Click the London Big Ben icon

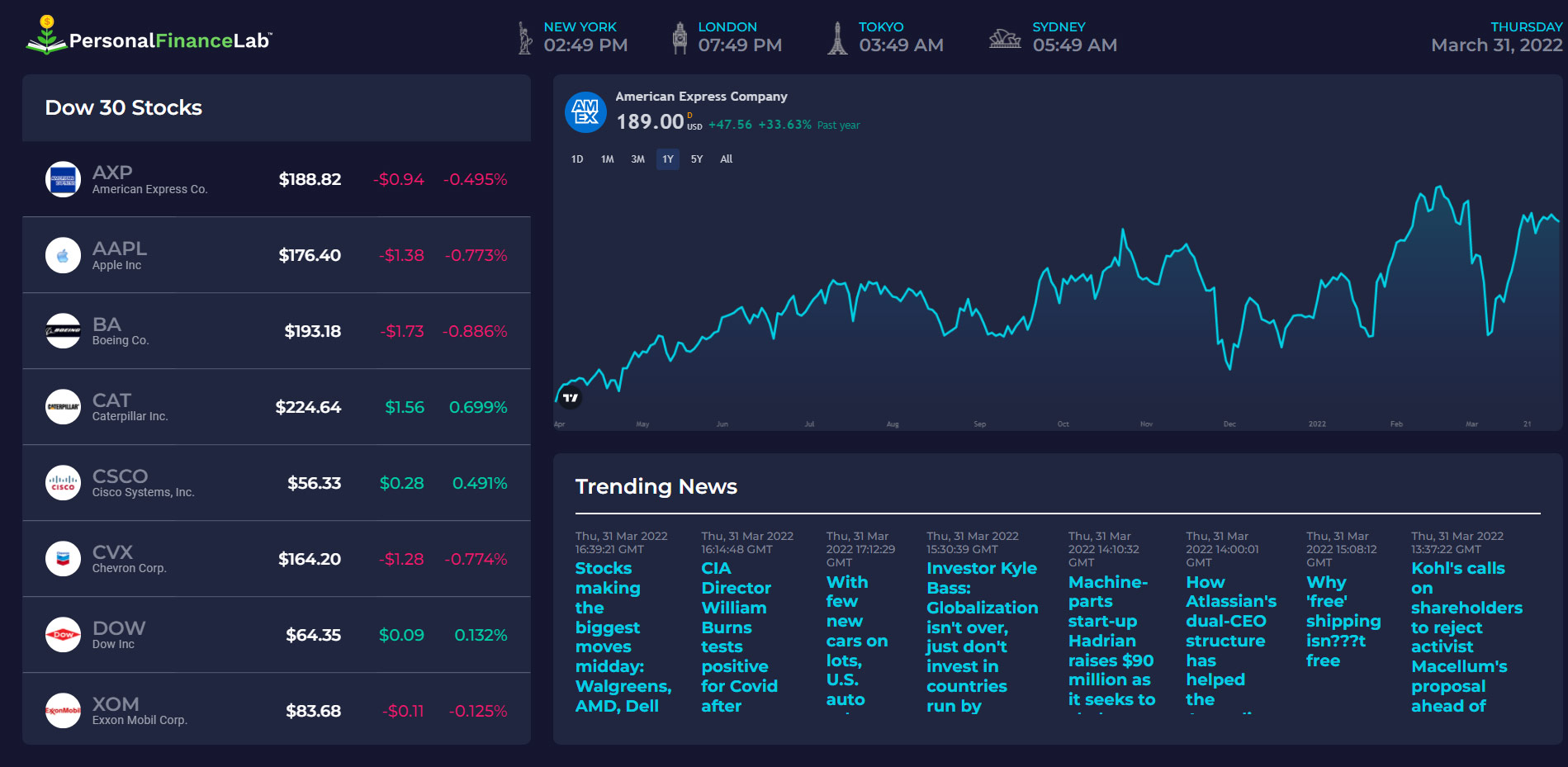pos(680,38)
